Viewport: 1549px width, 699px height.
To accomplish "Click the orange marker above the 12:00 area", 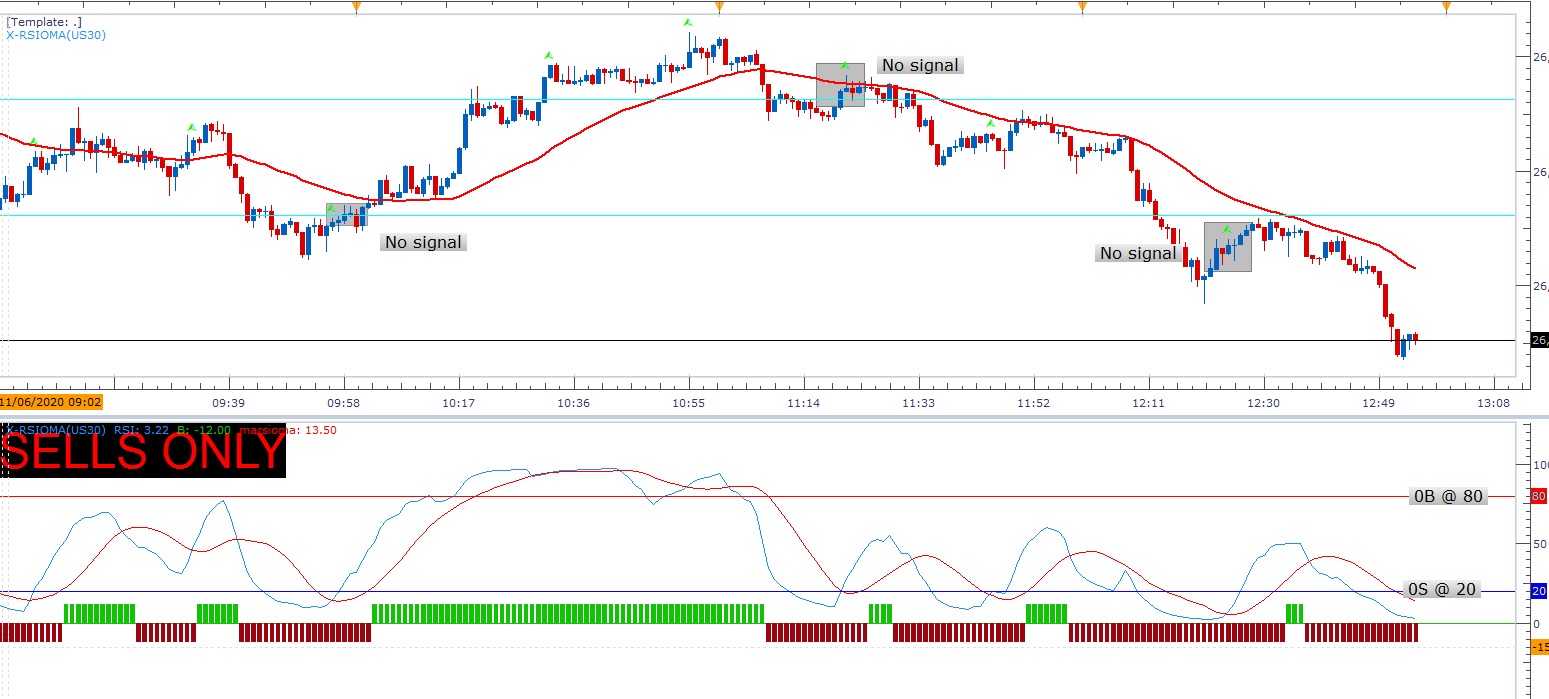I will 1082,8.
